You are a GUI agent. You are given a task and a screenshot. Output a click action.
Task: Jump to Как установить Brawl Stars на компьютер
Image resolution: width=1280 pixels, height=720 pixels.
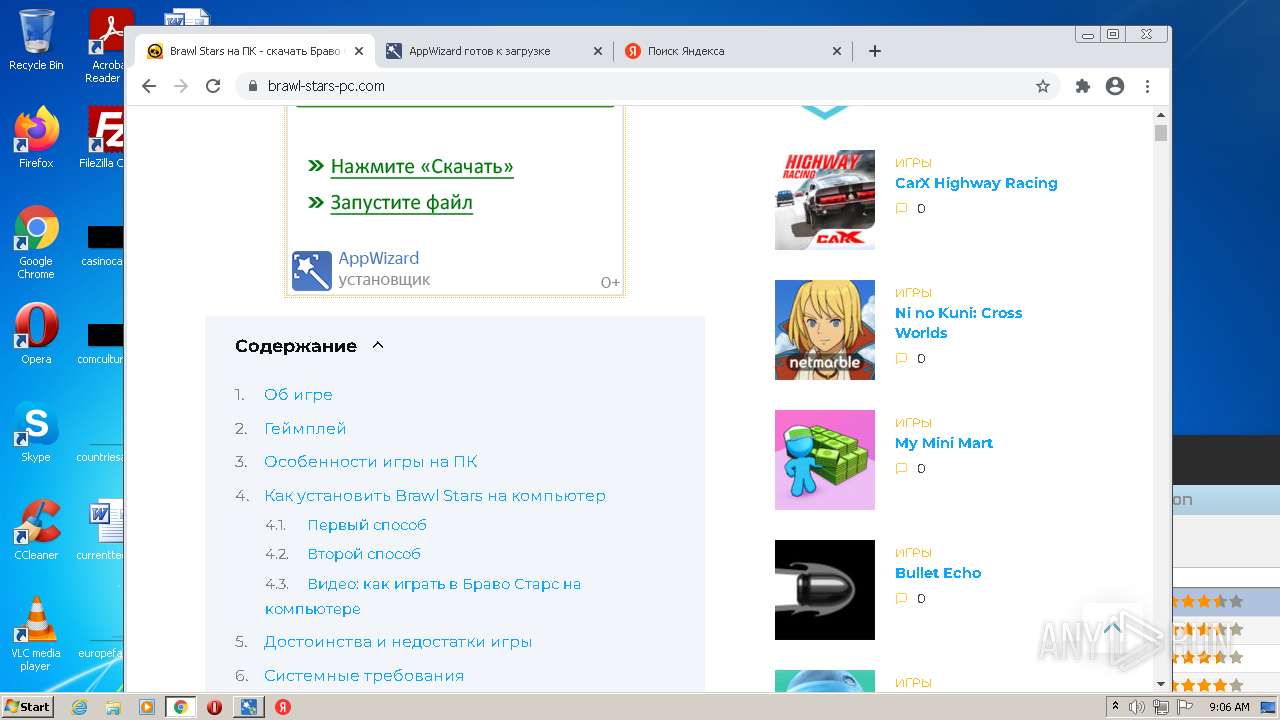click(435, 496)
